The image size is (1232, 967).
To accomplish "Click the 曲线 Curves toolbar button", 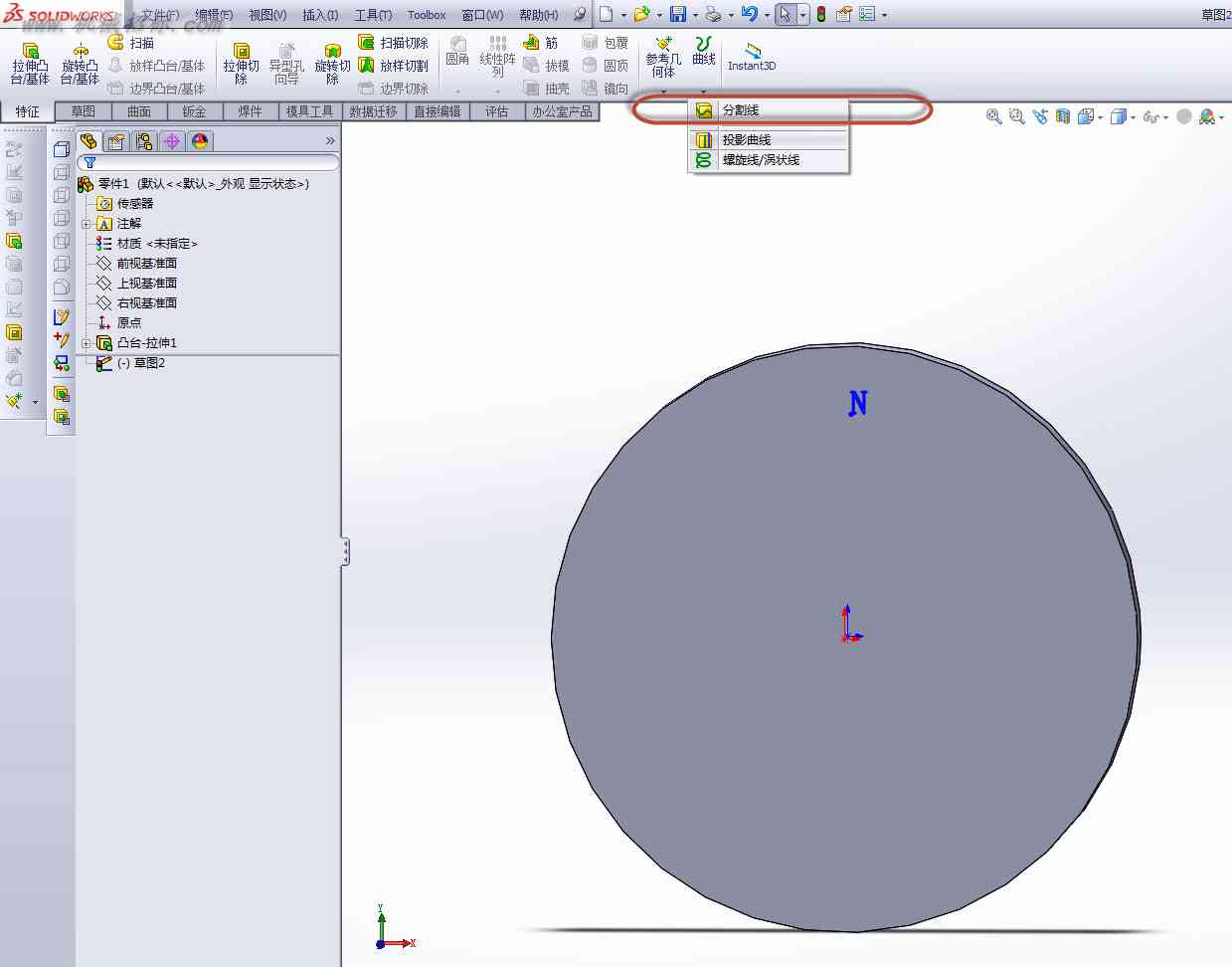I will (704, 52).
